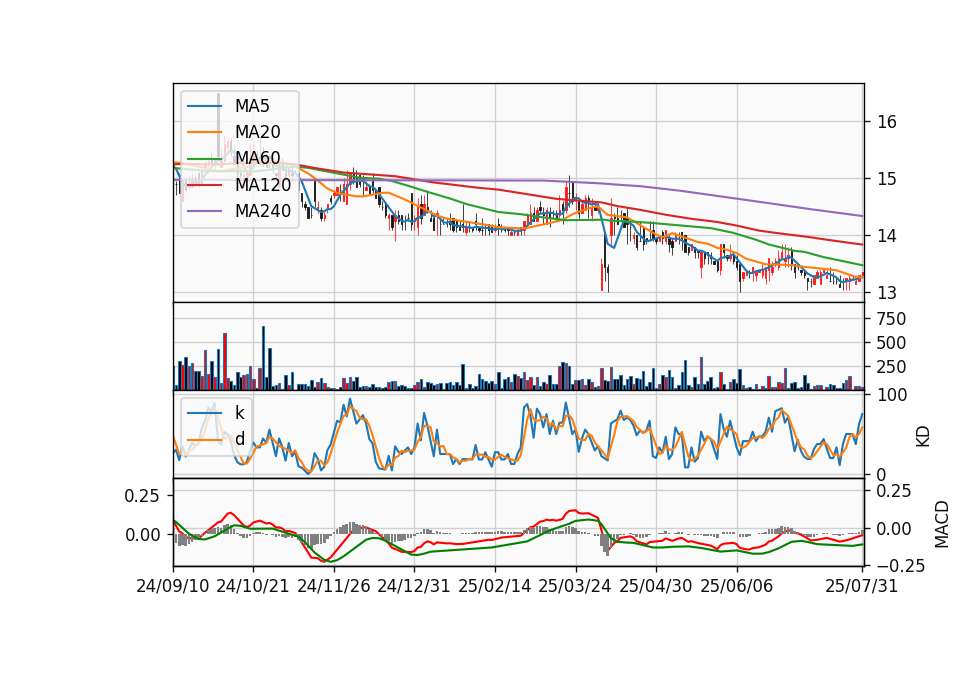
Task: Click the price axis value 14
Action: point(887,236)
